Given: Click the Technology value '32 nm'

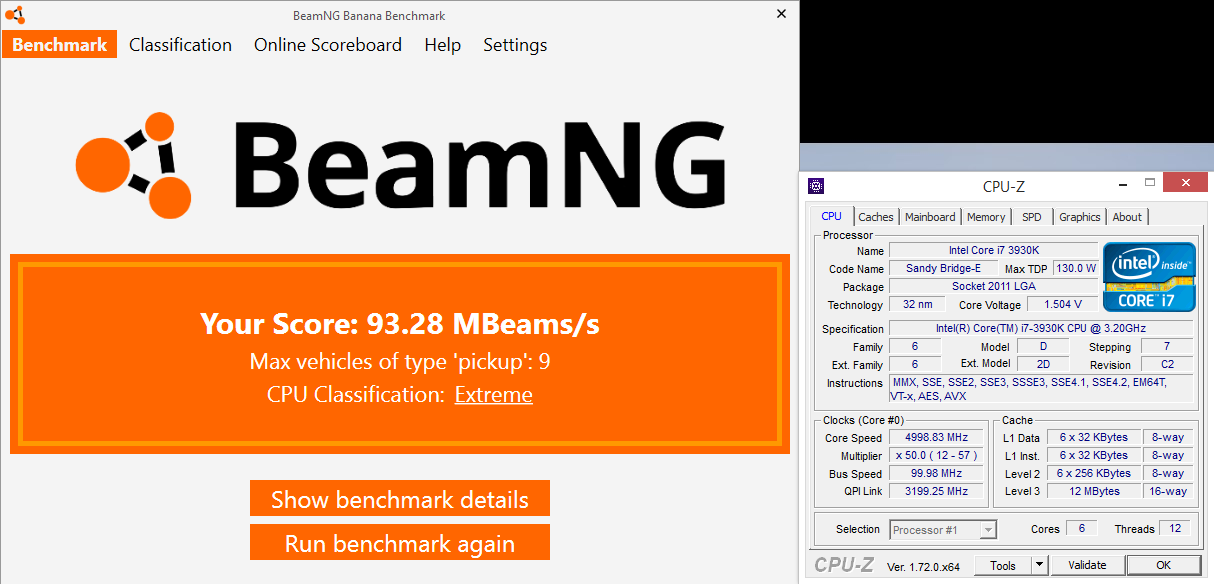Looking at the screenshot, I should (x=916, y=304).
